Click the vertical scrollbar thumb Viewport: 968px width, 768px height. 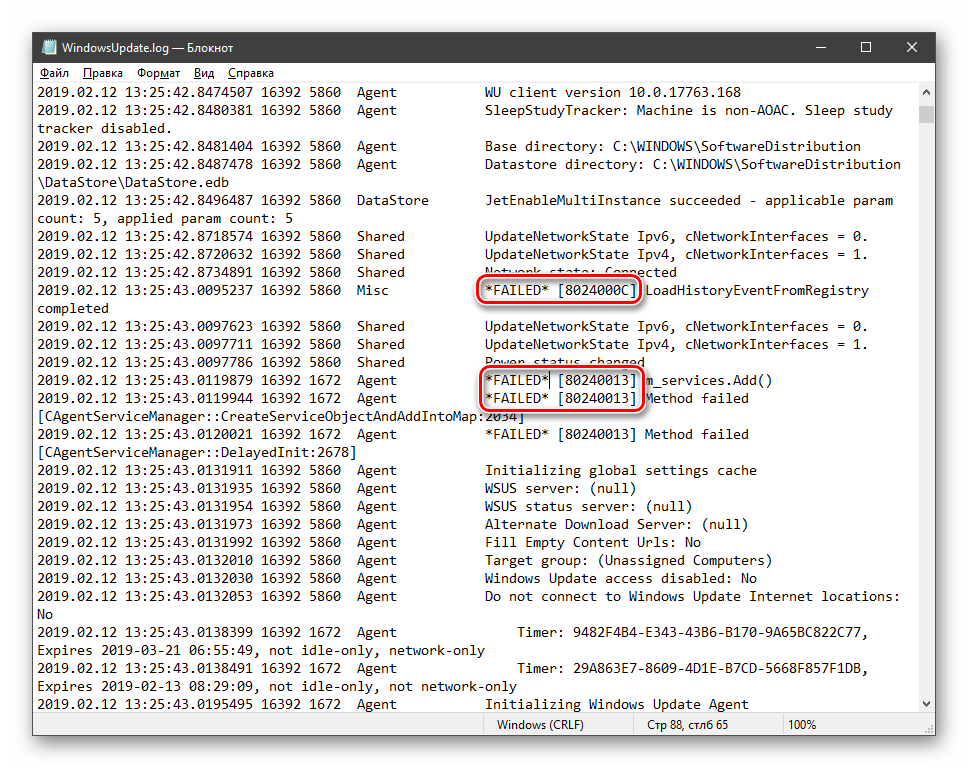pyautogui.click(x=927, y=112)
